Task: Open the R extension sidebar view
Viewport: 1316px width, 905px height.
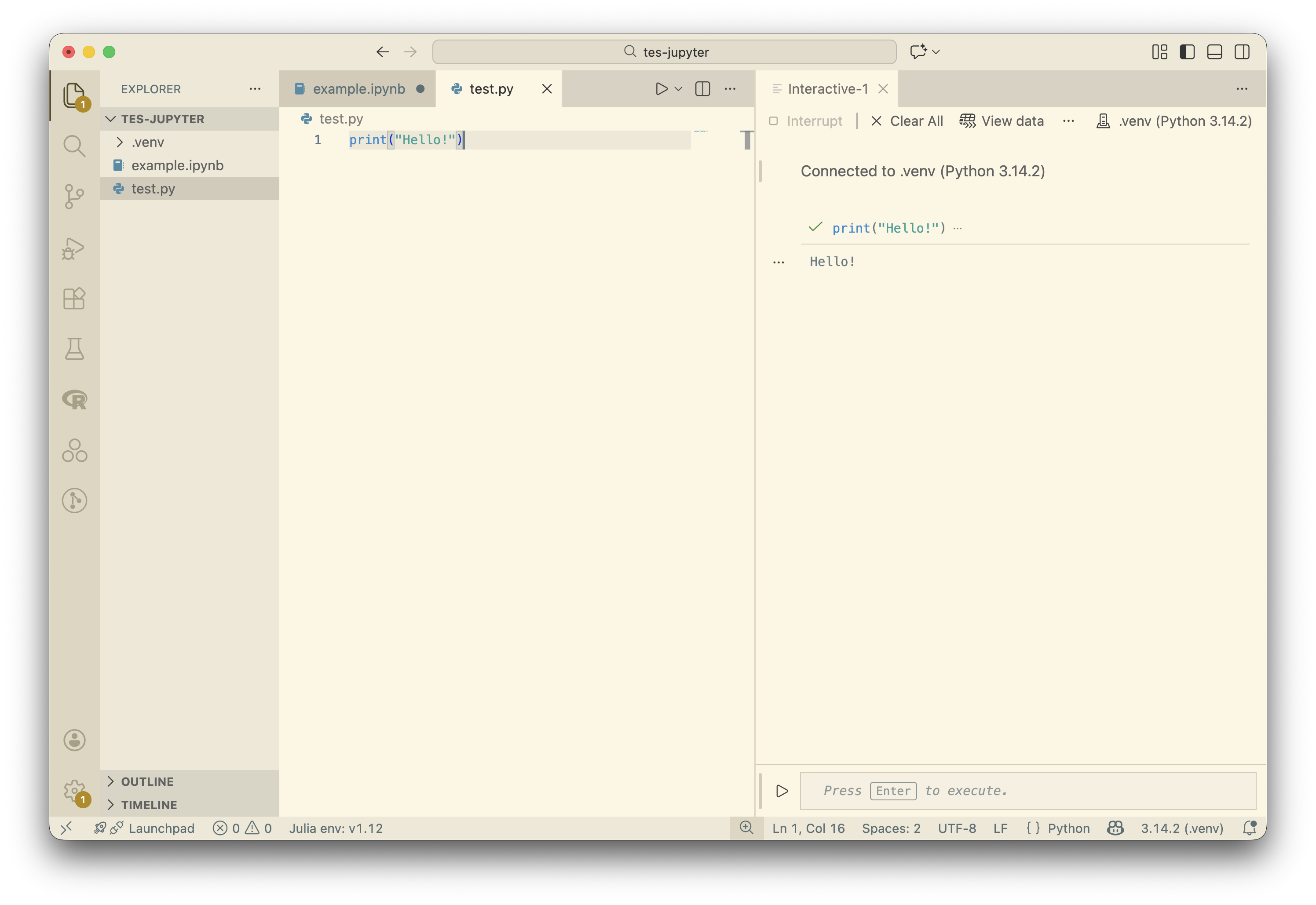Action: pos(74,400)
